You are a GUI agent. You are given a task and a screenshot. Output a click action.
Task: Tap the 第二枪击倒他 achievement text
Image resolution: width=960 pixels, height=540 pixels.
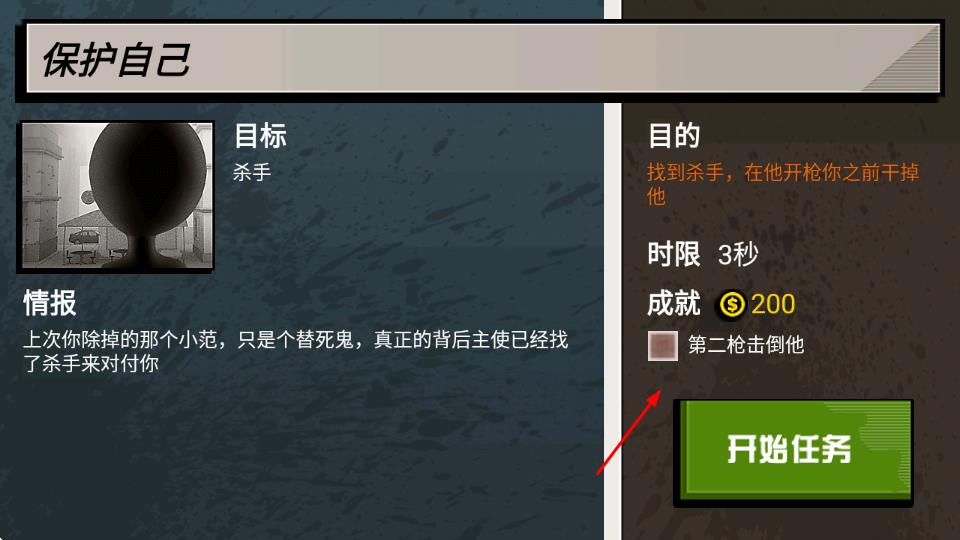tap(746, 345)
